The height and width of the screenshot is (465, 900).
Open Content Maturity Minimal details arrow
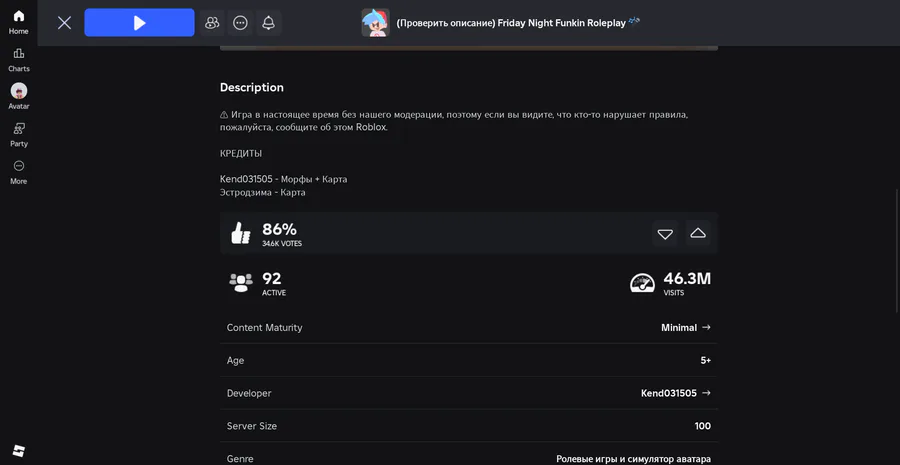click(706, 327)
